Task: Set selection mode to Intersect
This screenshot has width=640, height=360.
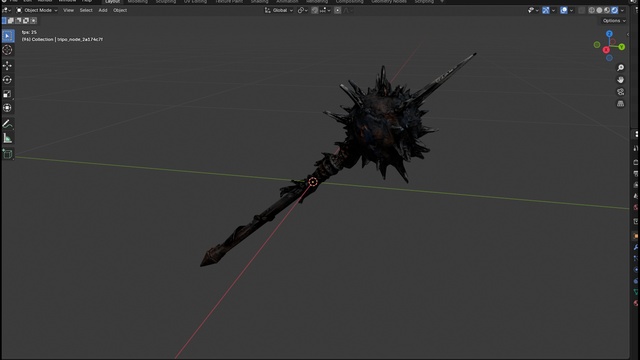Action: click(33, 20)
